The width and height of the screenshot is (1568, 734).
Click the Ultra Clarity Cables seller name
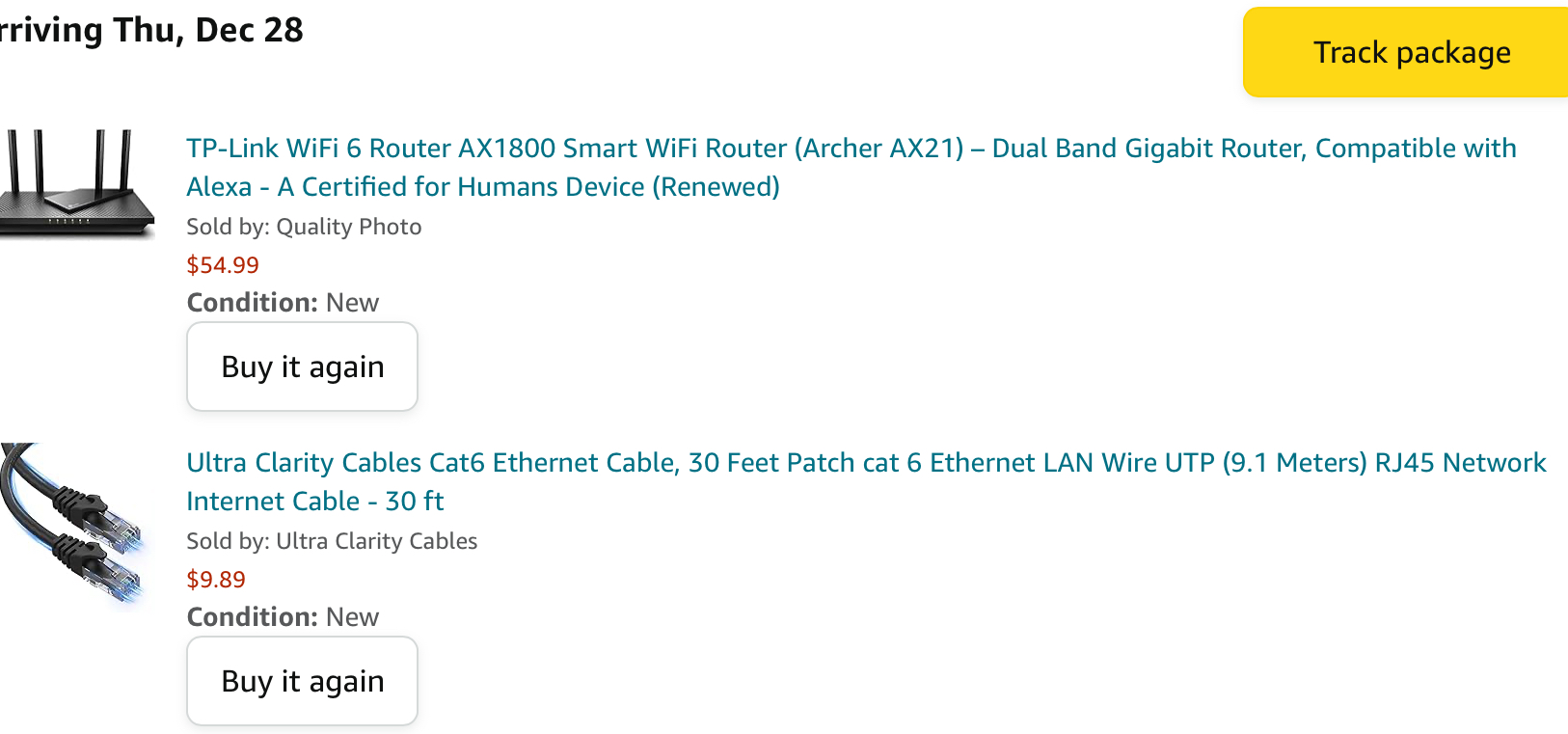377,541
